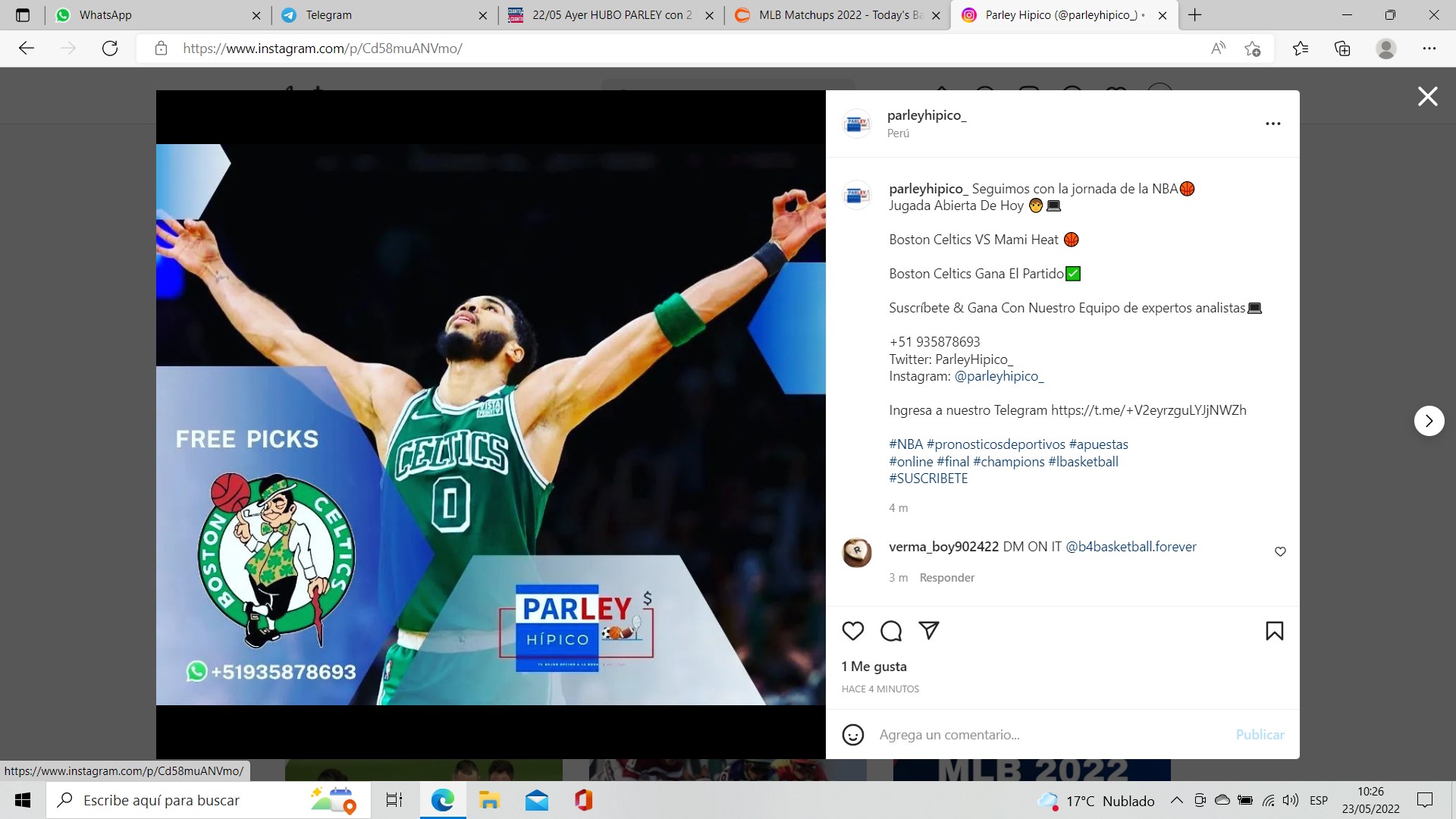Open the #SUSCRIBETE hashtag
The height and width of the screenshot is (819, 1456).
(x=928, y=479)
